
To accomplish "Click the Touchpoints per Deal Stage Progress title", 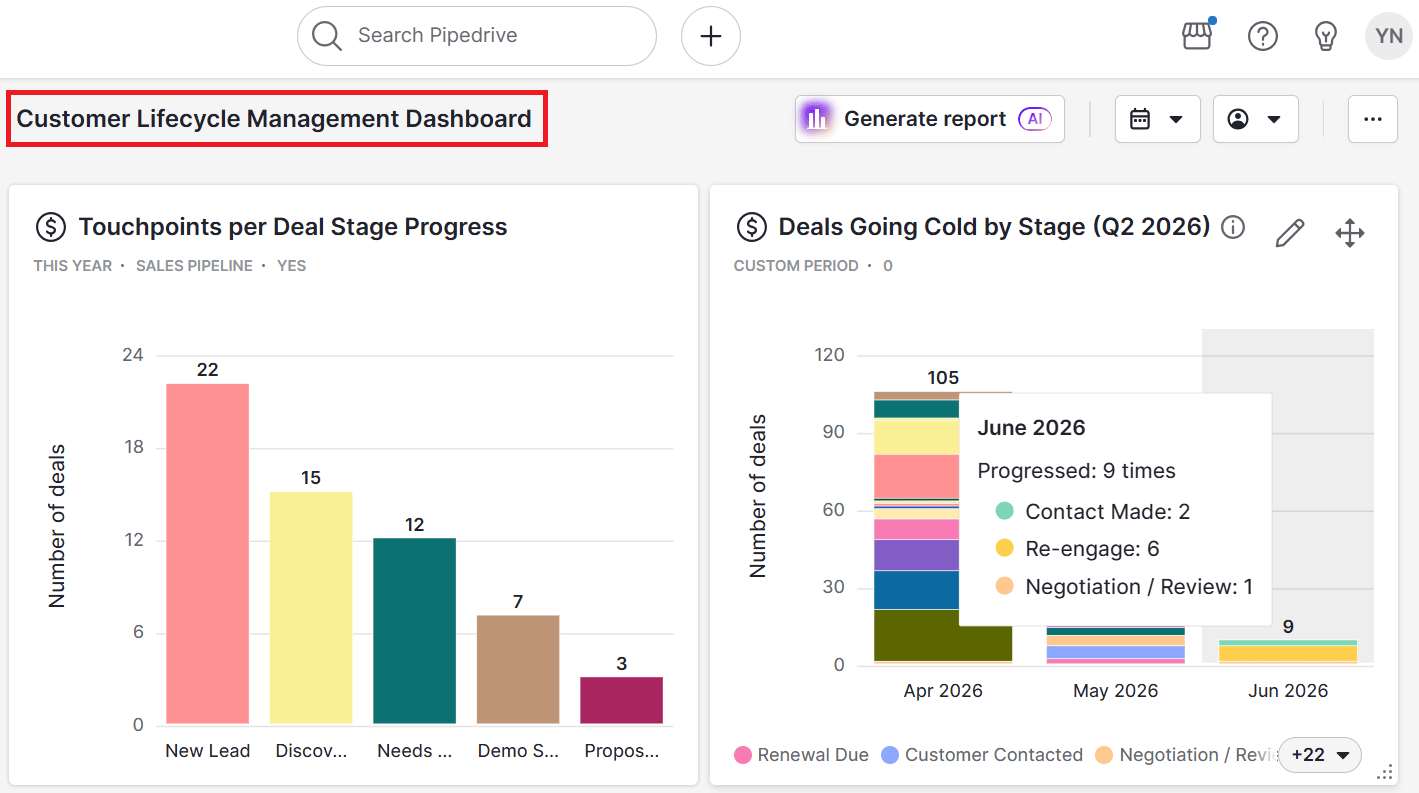I will click(x=293, y=227).
